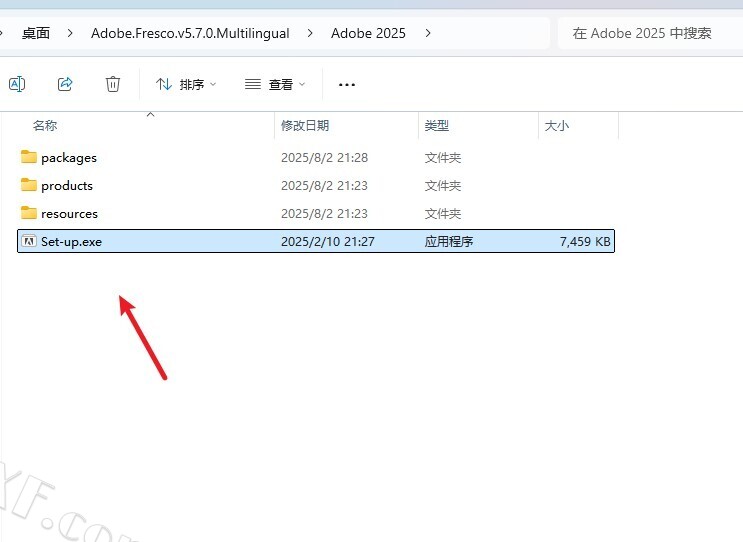The height and width of the screenshot is (542, 743).
Task: Click the 在 Adobe 2025 中搜索 search box
Action: click(650, 33)
